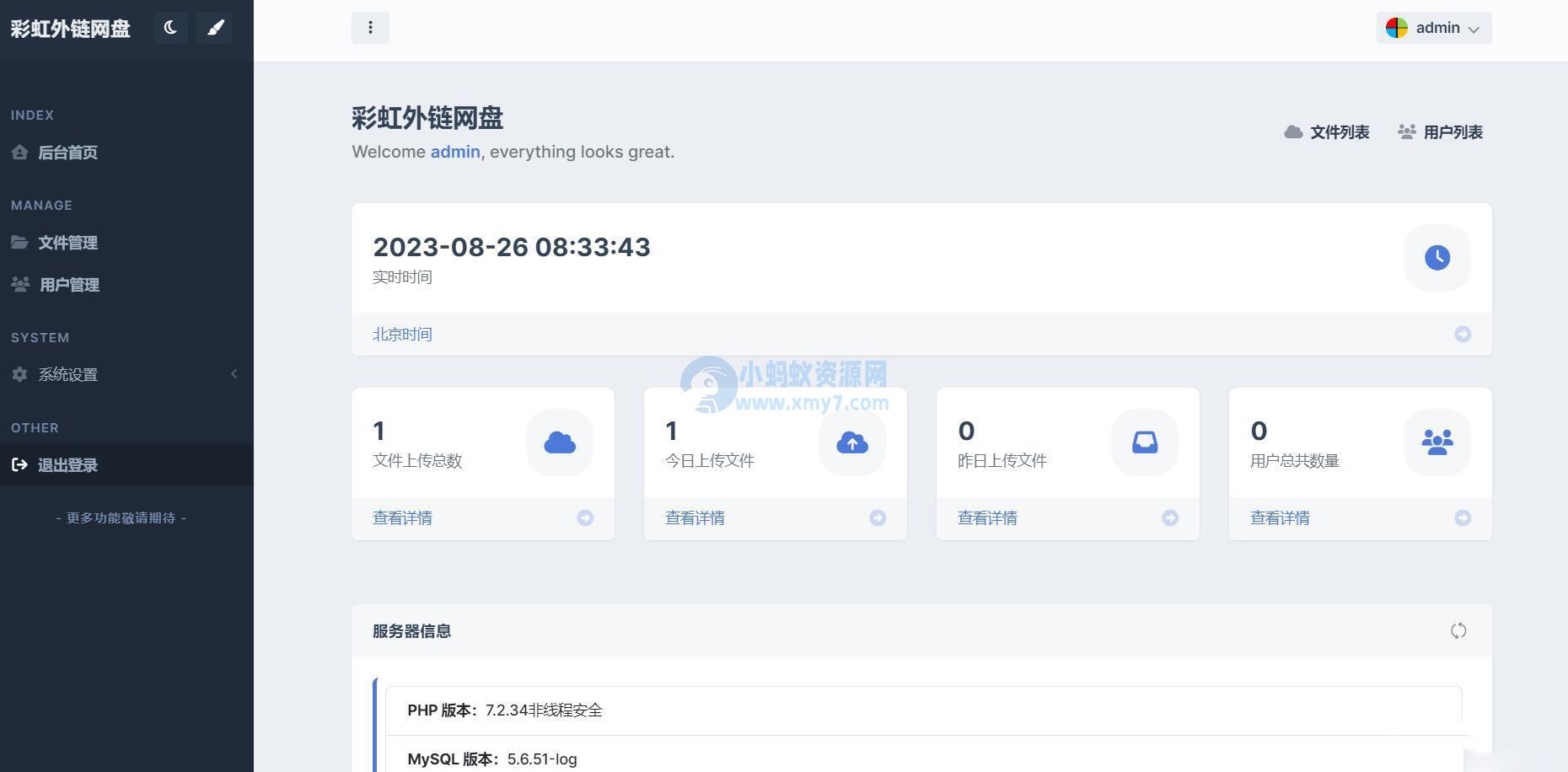Image resolution: width=1568 pixels, height=772 pixels.
Task: Click the admin link in welcome message
Action: 455,152
